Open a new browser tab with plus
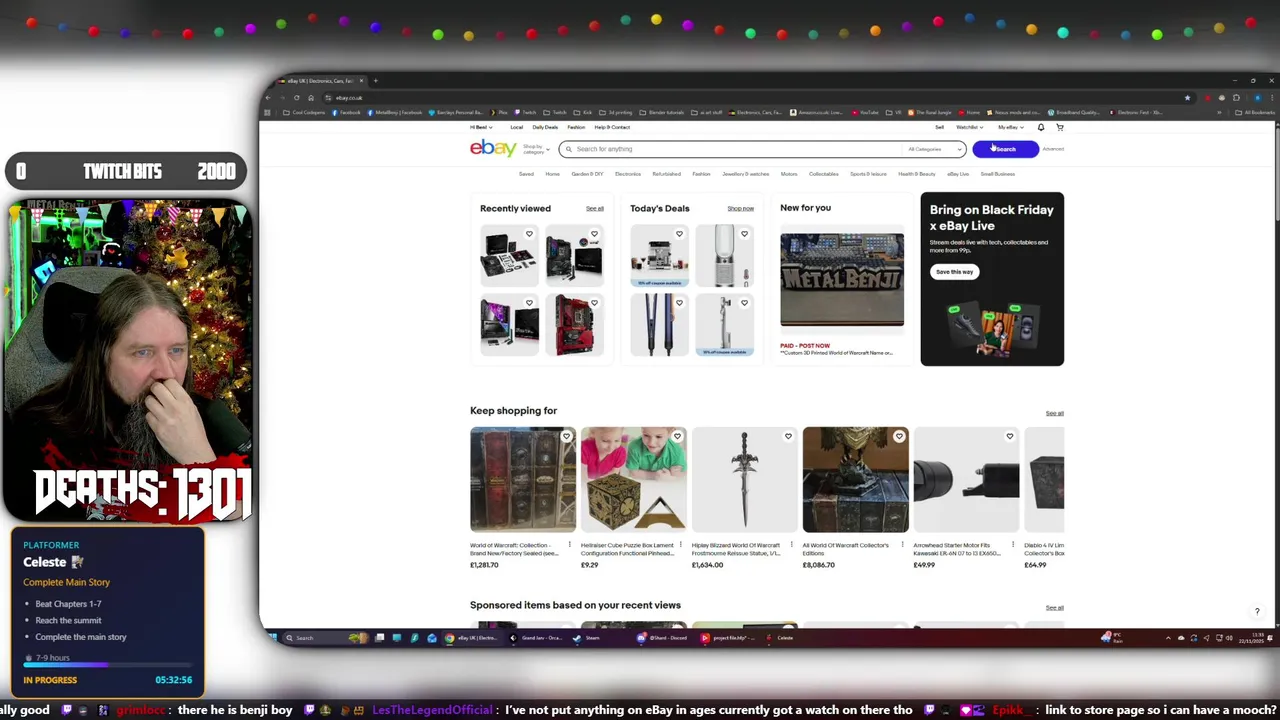 click(x=375, y=81)
